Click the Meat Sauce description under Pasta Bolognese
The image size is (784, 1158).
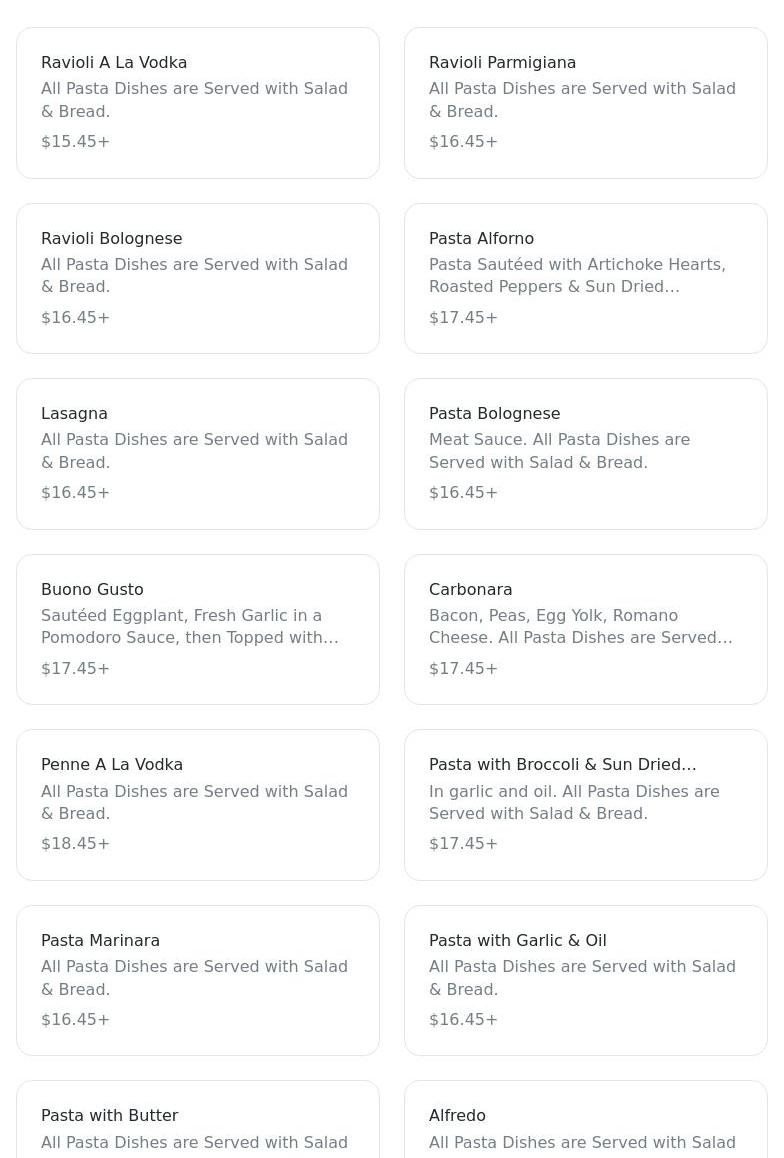(559, 451)
